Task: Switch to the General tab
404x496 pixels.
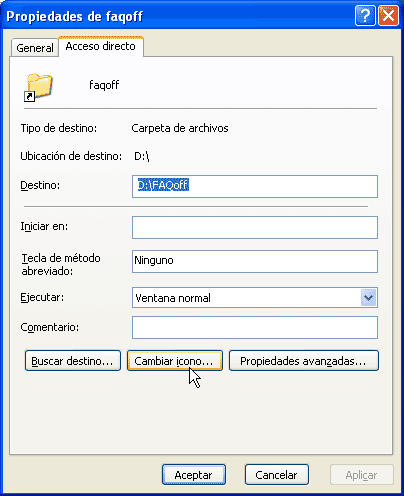Action: [x=35, y=48]
